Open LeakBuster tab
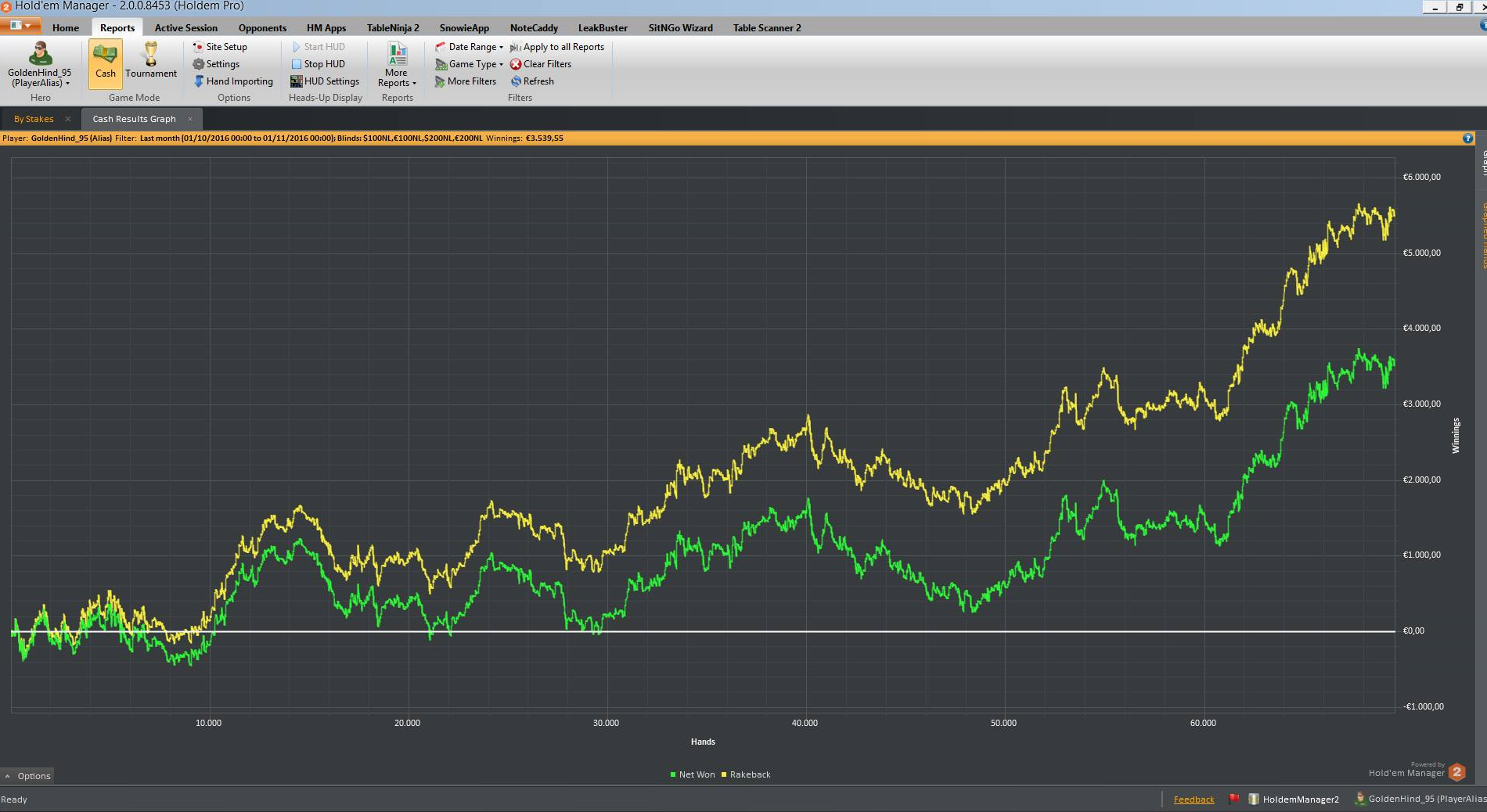The image size is (1487, 812). pyautogui.click(x=603, y=28)
